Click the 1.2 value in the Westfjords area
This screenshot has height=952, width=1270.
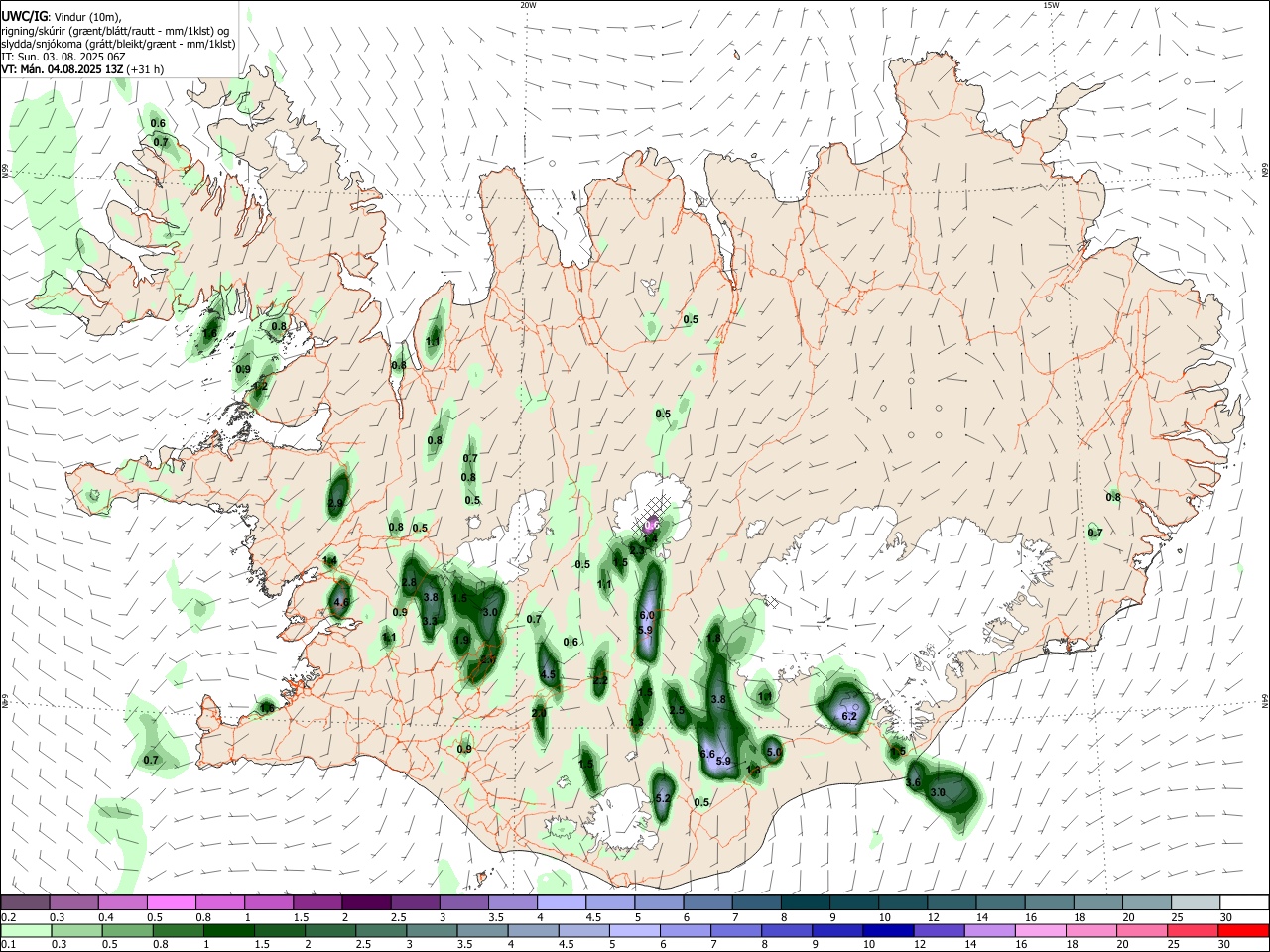pyautogui.click(x=260, y=386)
